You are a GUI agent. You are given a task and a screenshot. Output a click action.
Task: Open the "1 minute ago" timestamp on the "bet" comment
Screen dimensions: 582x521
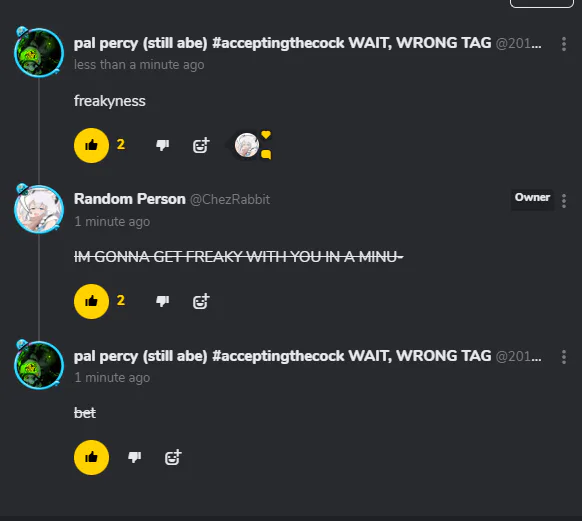pyautogui.click(x=112, y=377)
